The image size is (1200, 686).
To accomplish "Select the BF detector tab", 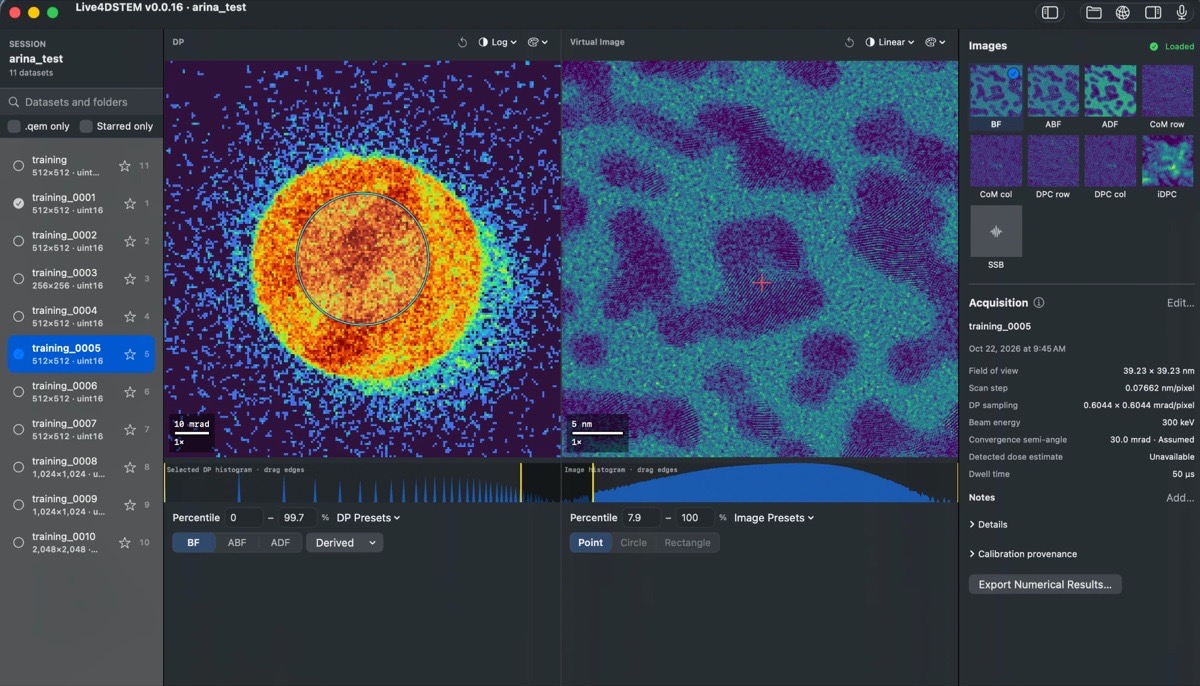I will 194,543.
